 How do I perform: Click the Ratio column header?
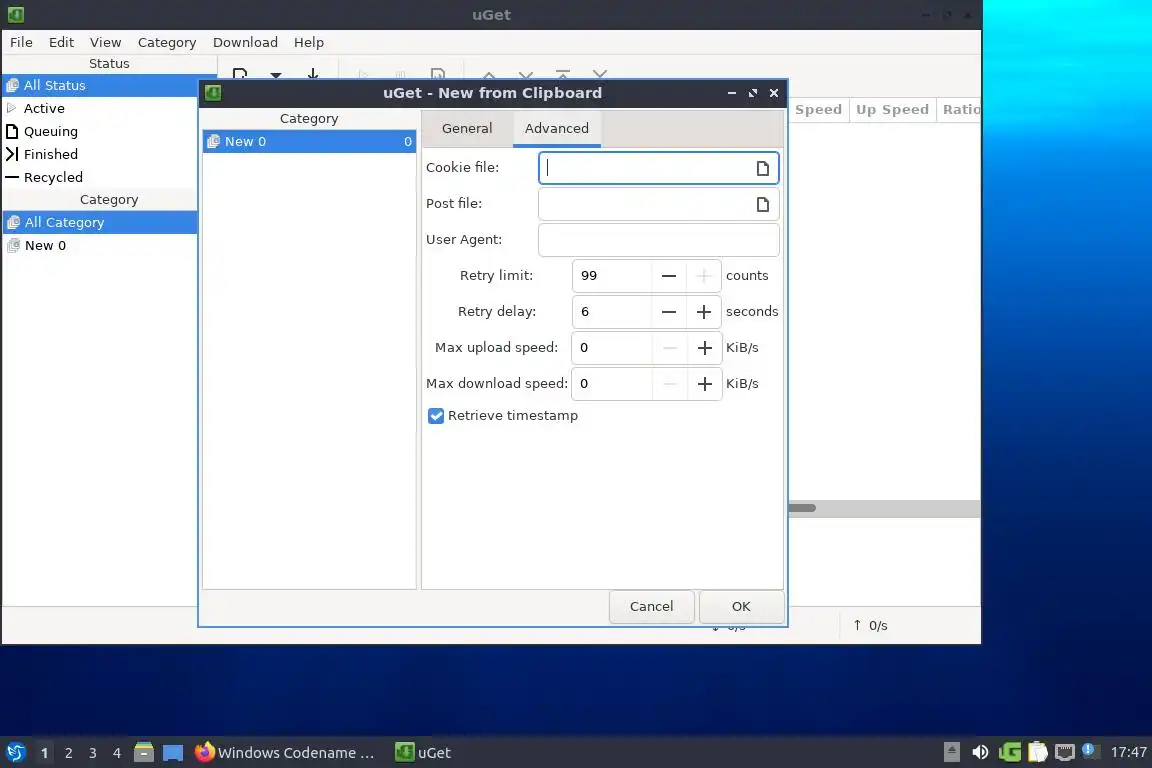[960, 110]
